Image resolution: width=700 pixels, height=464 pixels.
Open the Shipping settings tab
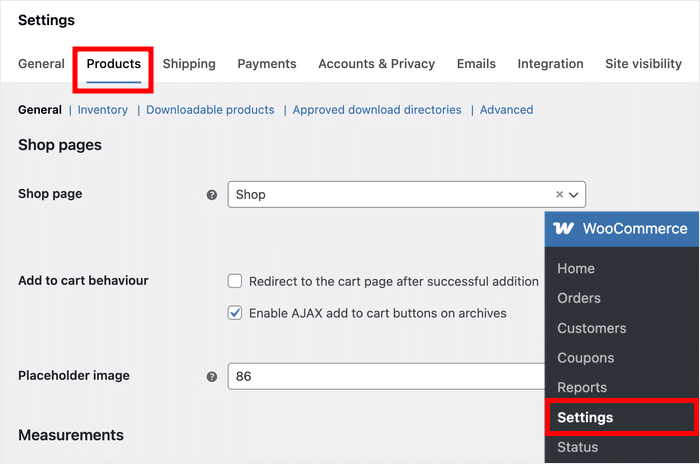189,64
